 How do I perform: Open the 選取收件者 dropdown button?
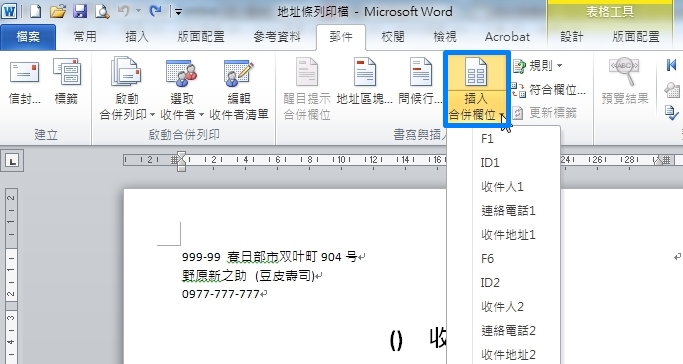click(x=182, y=89)
